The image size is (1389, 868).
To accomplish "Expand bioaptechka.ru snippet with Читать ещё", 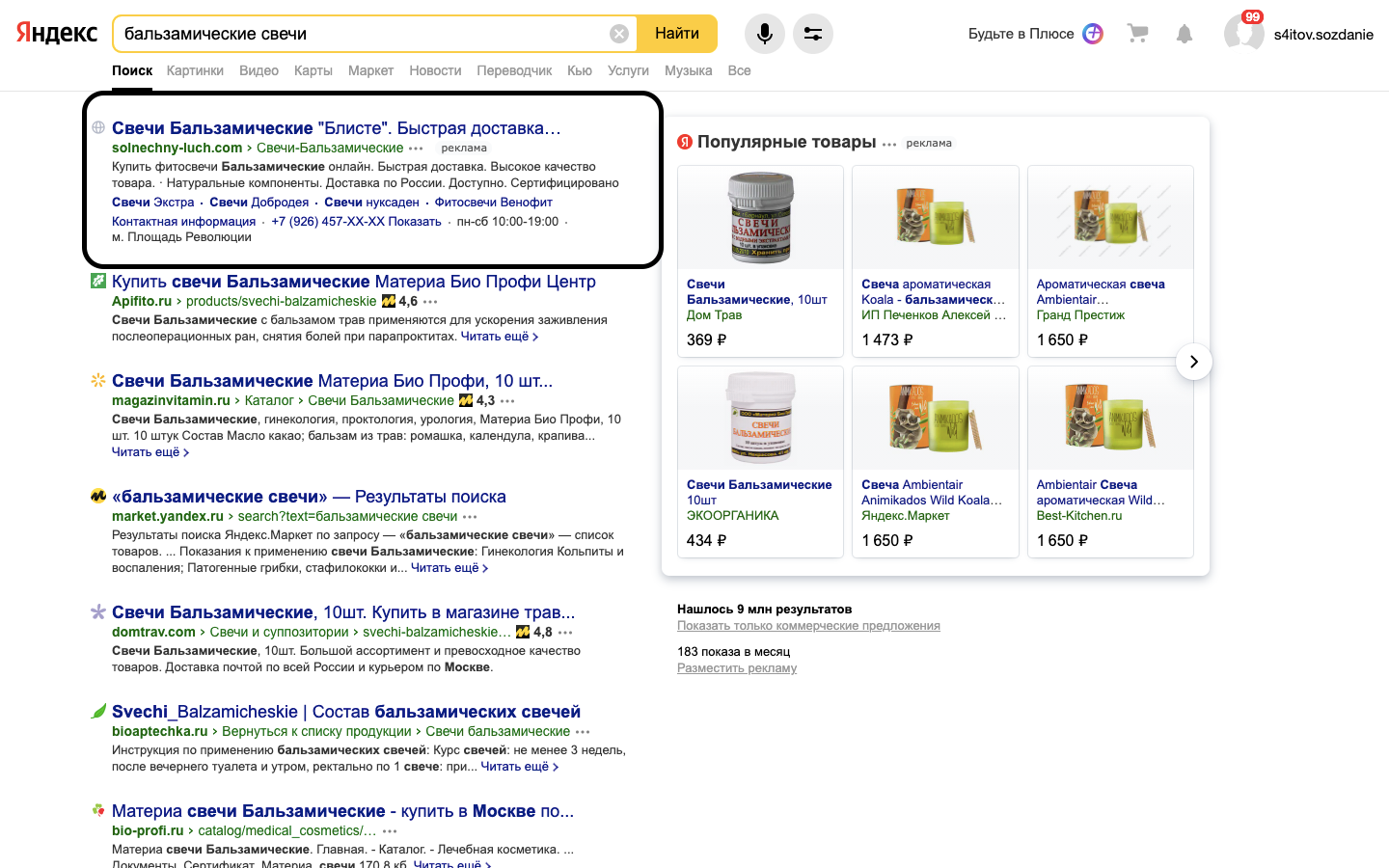I will 519,767.
